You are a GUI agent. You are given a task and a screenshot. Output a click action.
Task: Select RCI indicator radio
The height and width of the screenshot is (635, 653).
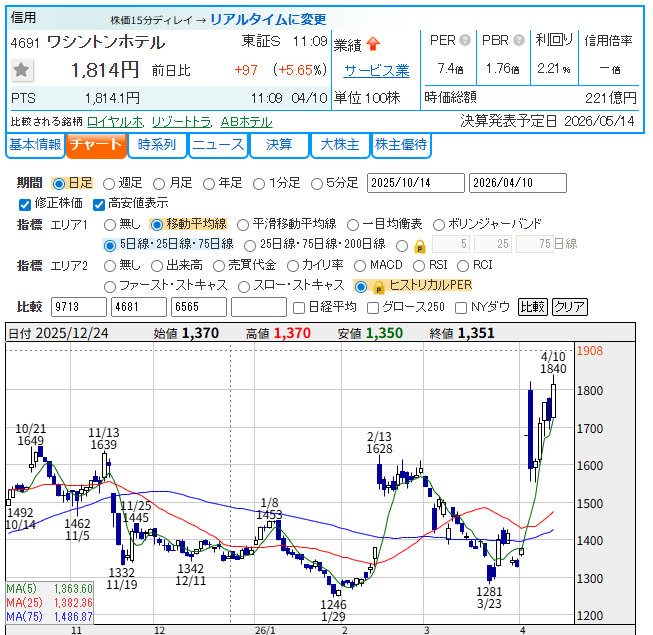click(463, 266)
